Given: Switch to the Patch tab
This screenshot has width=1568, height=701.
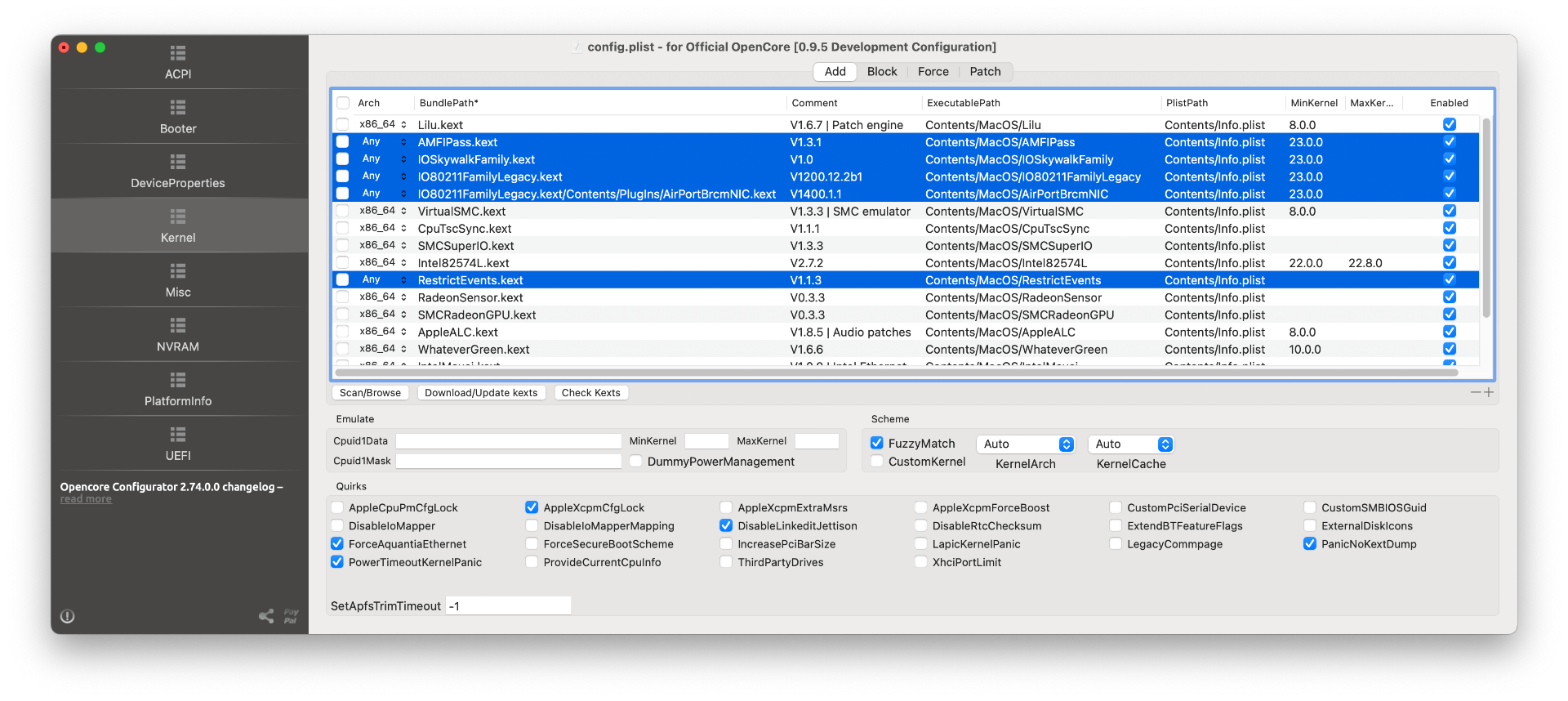Looking at the screenshot, I should pos(985,72).
